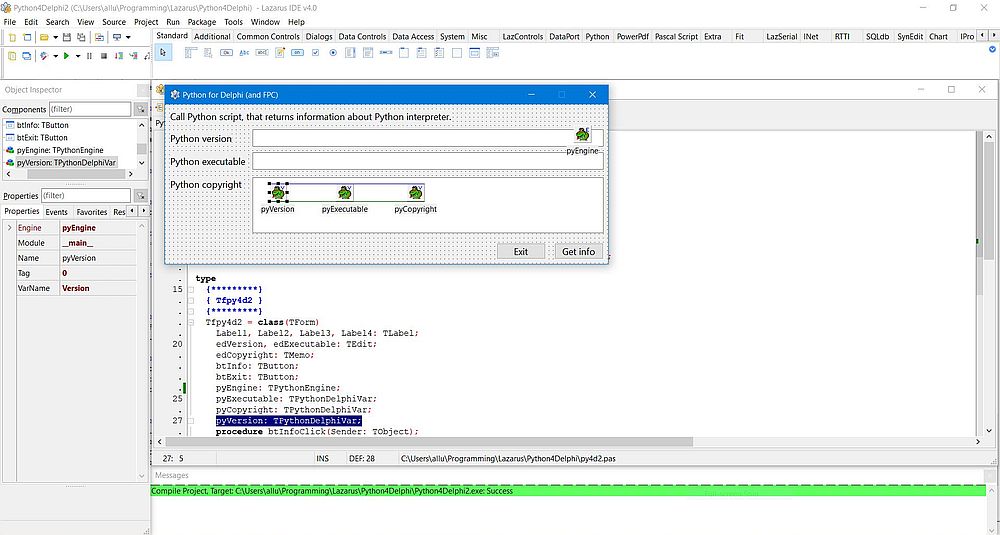The image size is (1000, 535).
Task: Pick the TMemo component from palette
Action: [279, 53]
